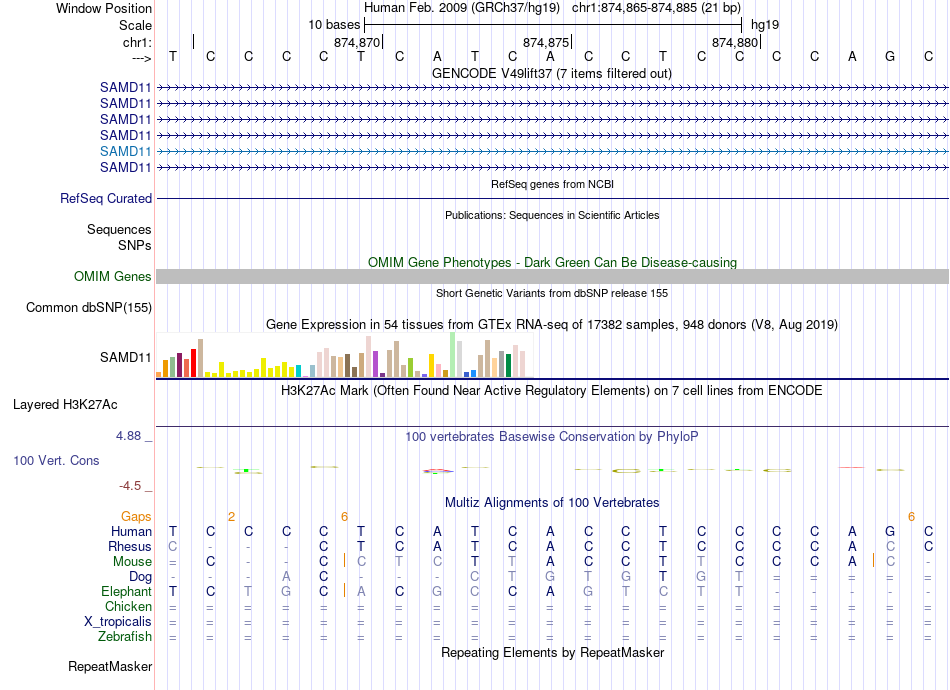Click the Dog species label

click(140, 577)
